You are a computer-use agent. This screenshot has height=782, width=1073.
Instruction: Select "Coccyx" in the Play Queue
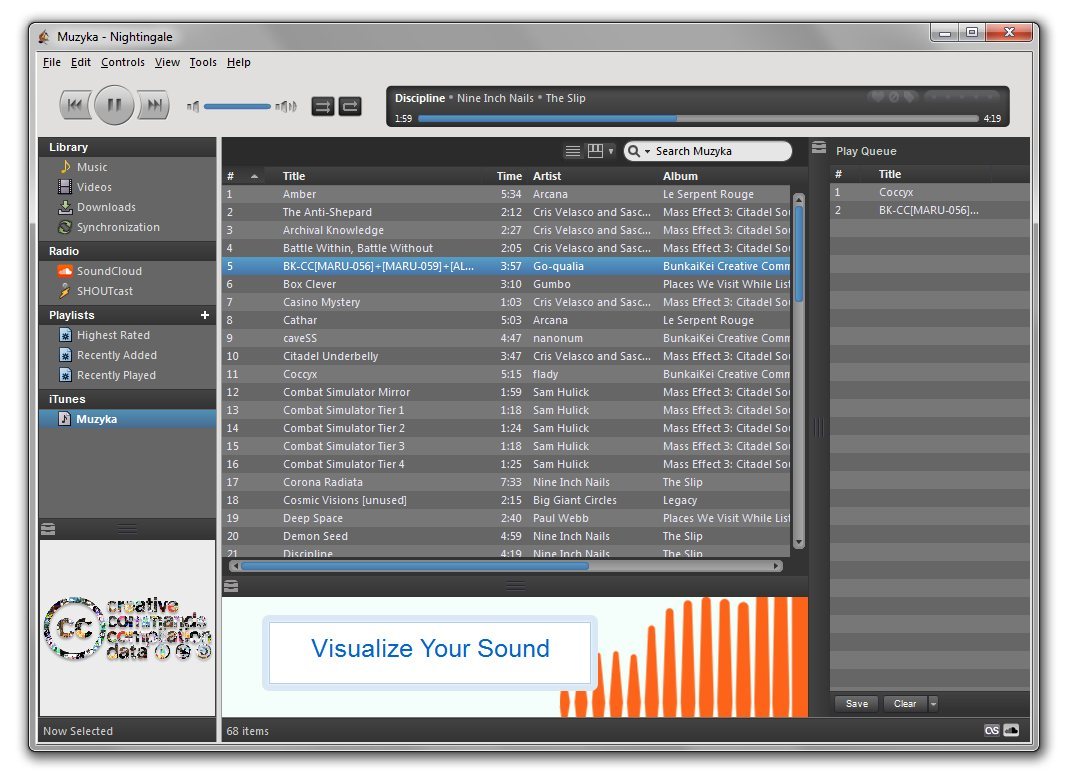929,192
